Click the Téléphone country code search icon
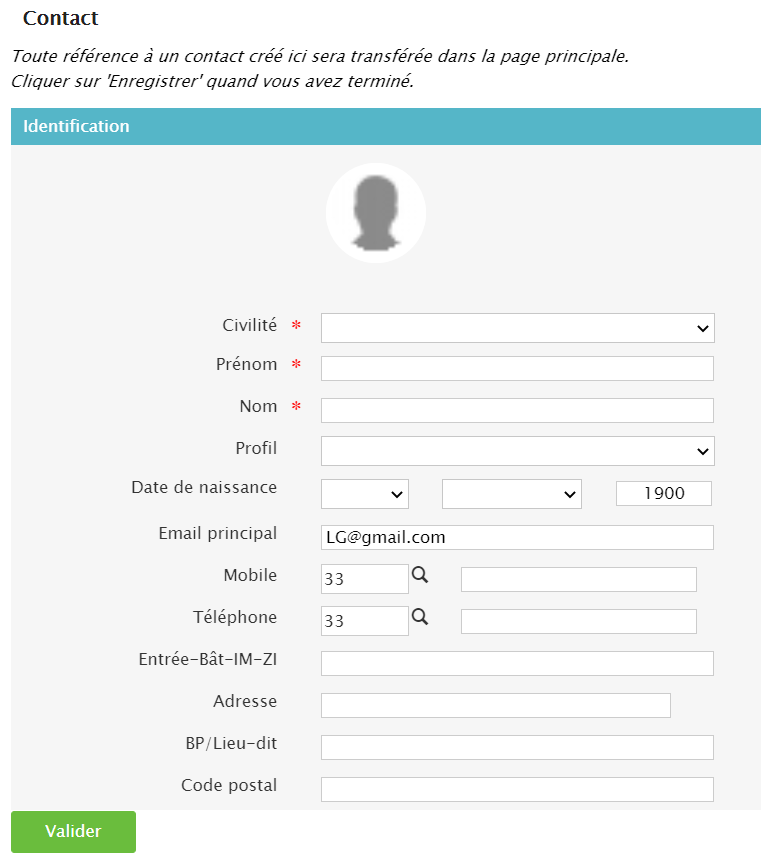The width and height of the screenshot is (771, 853). tap(420, 617)
